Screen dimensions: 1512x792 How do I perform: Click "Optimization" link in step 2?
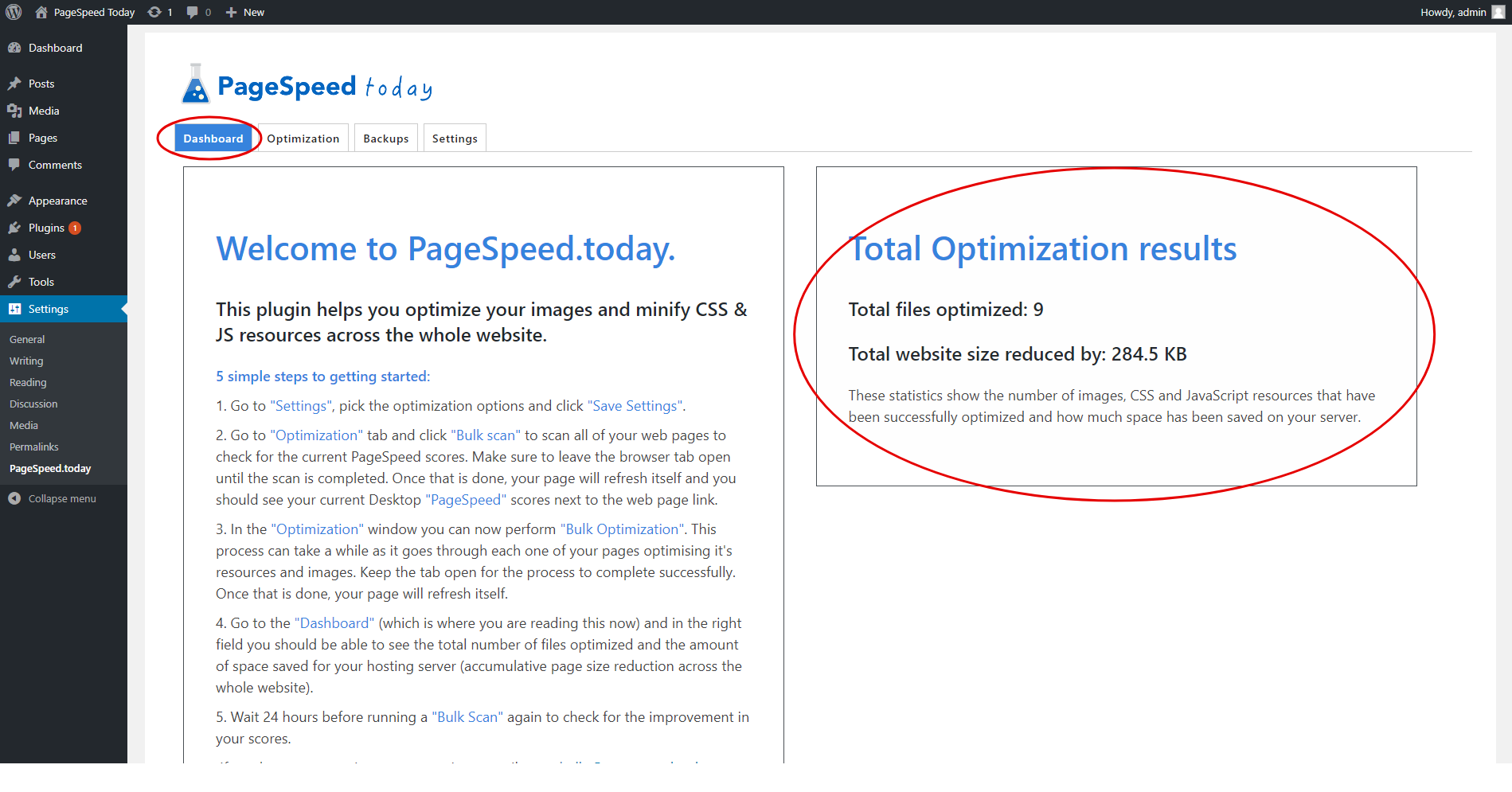(317, 435)
